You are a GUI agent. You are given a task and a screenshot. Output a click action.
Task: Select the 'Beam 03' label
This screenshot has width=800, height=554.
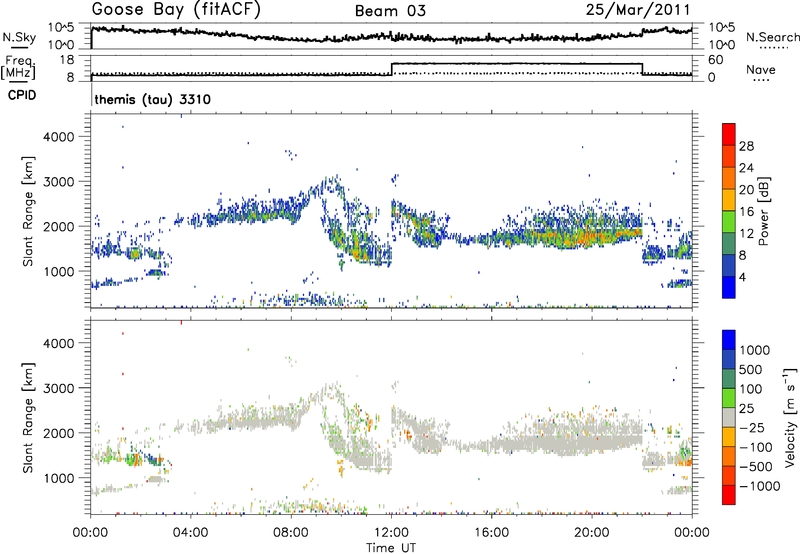pyautogui.click(x=390, y=11)
